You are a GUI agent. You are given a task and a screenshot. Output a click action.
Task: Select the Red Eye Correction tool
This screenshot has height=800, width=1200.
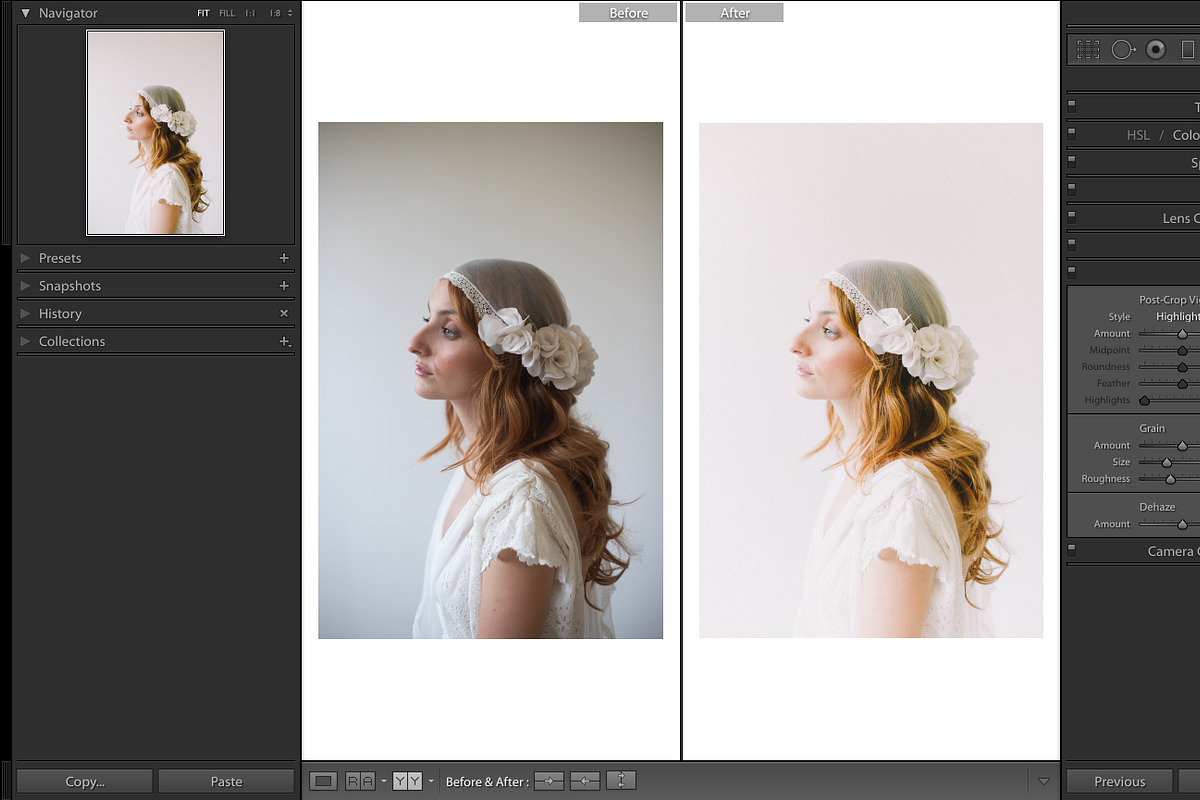tap(1156, 49)
